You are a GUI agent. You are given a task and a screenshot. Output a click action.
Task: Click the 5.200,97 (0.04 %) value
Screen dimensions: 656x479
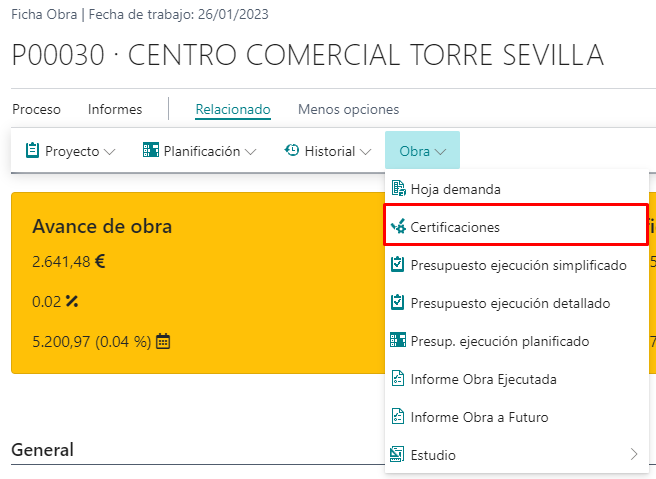pyautogui.click(x=92, y=342)
